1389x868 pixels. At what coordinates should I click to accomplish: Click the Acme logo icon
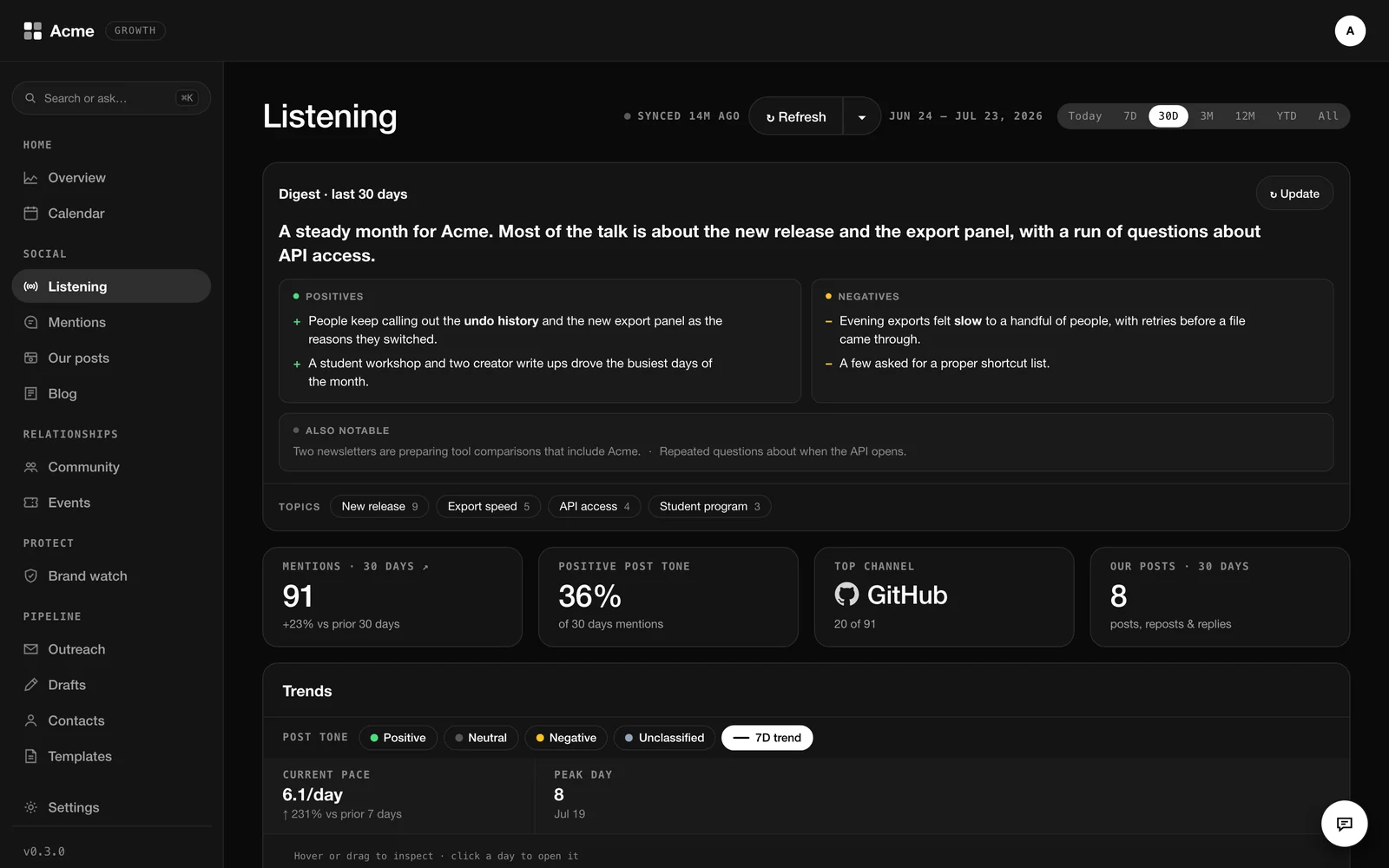(x=32, y=31)
